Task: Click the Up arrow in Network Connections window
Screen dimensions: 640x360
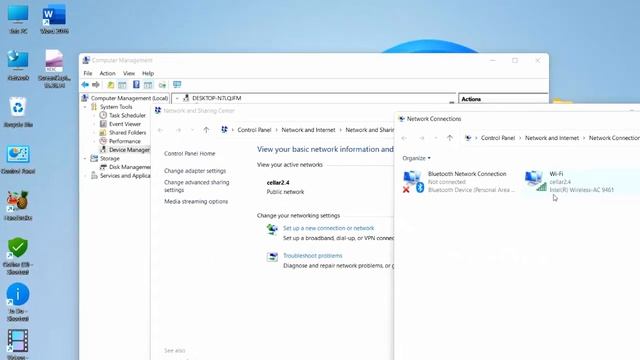Action: click(450, 138)
